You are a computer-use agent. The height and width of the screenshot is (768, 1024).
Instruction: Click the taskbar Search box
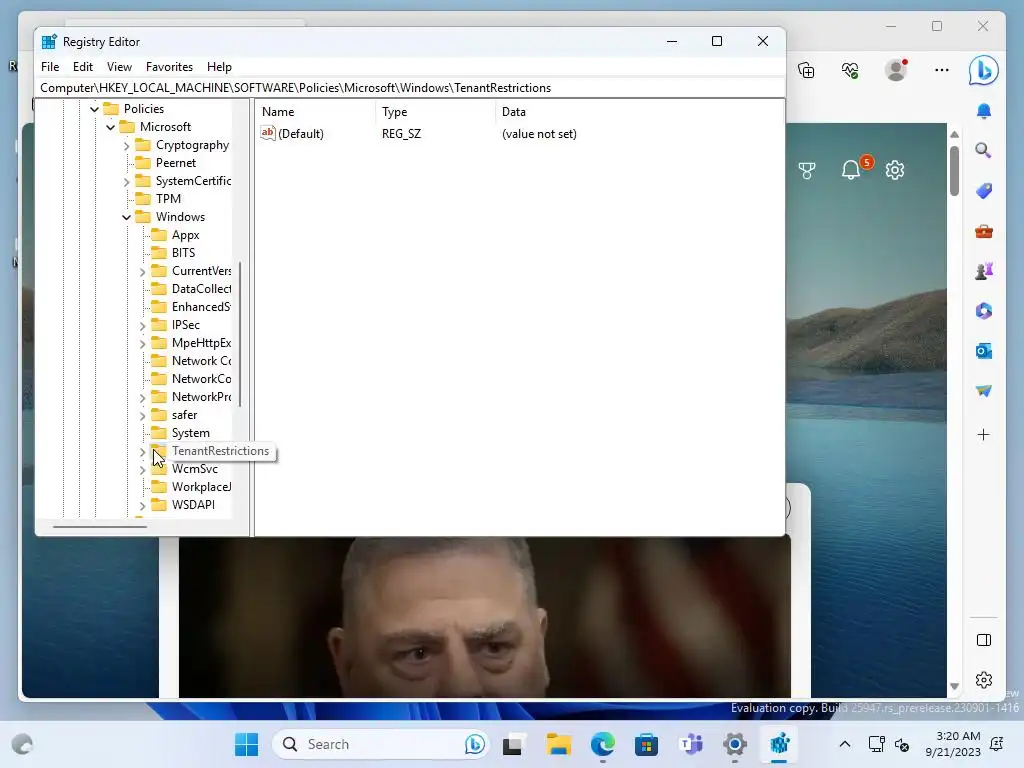coord(380,744)
